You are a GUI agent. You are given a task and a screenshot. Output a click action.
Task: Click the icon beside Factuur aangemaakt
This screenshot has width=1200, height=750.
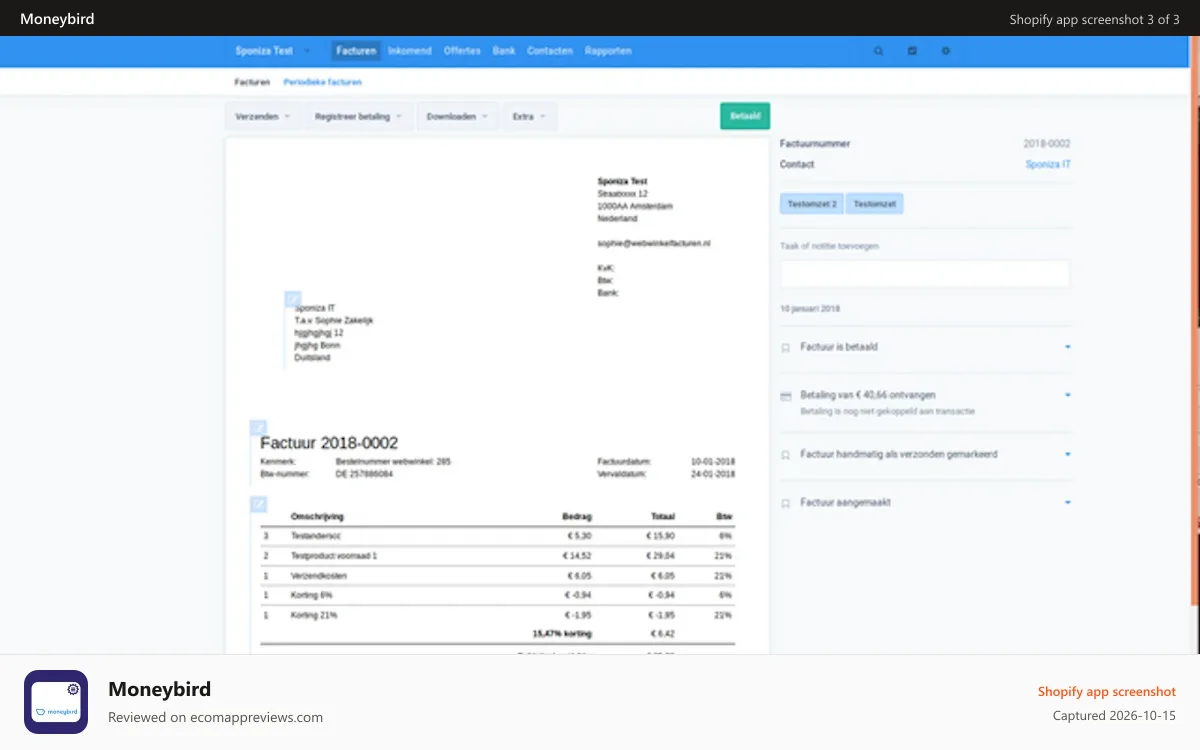[x=786, y=503]
